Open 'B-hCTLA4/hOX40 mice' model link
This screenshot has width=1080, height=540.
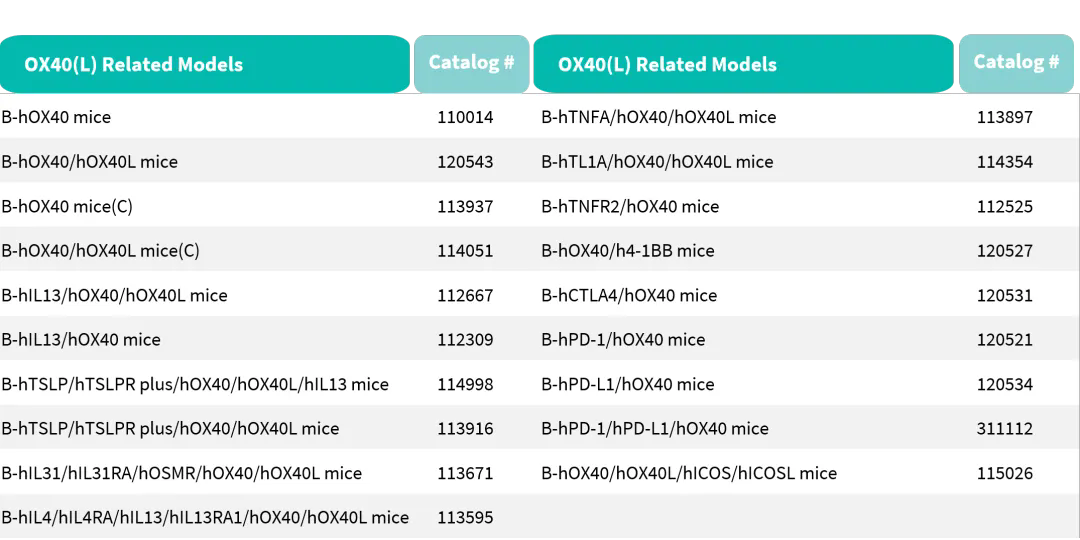629,296
